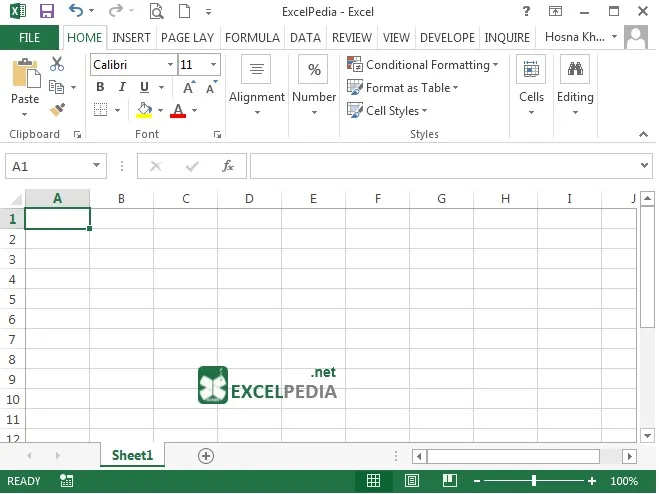Open the Name Box dropdown arrow
The image size is (659, 494).
pyautogui.click(x=96, y=166)
